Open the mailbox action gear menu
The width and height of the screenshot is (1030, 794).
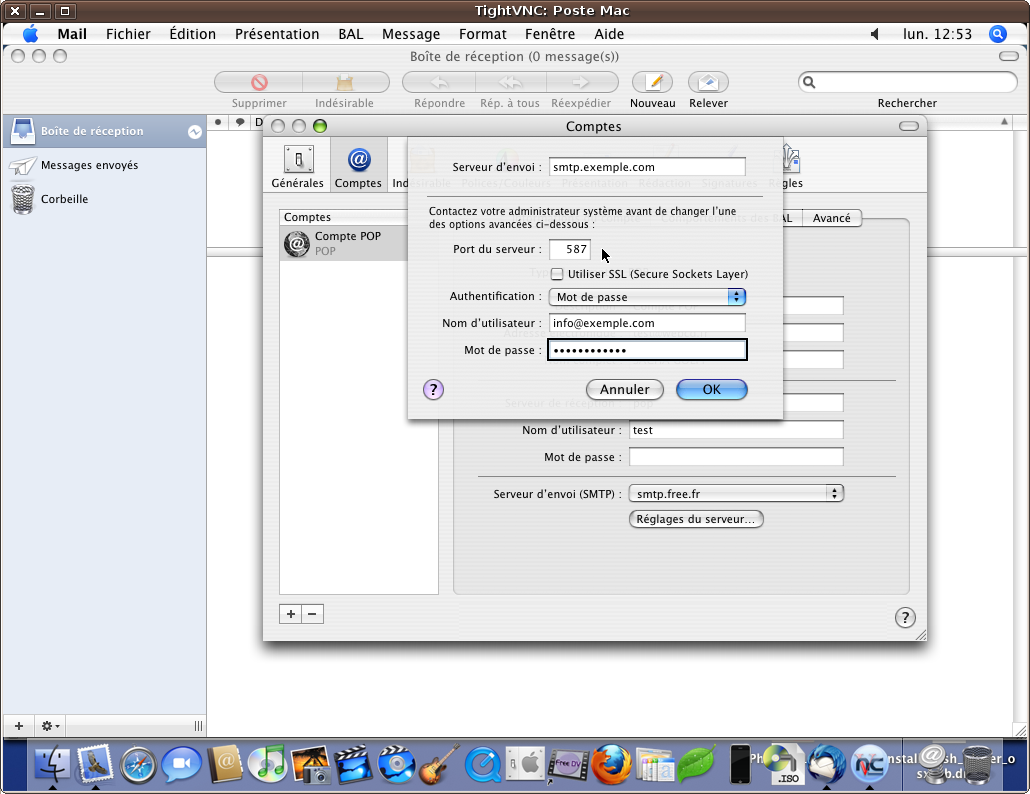click(50, 726)
